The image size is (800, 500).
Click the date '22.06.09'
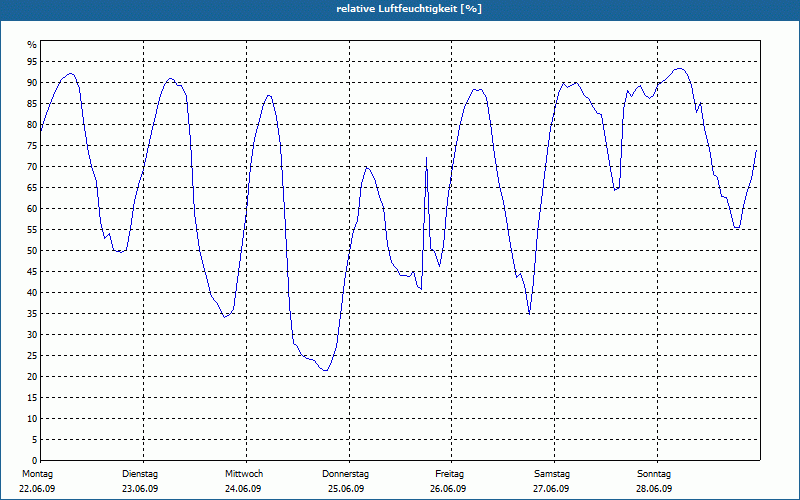[37, 489]
